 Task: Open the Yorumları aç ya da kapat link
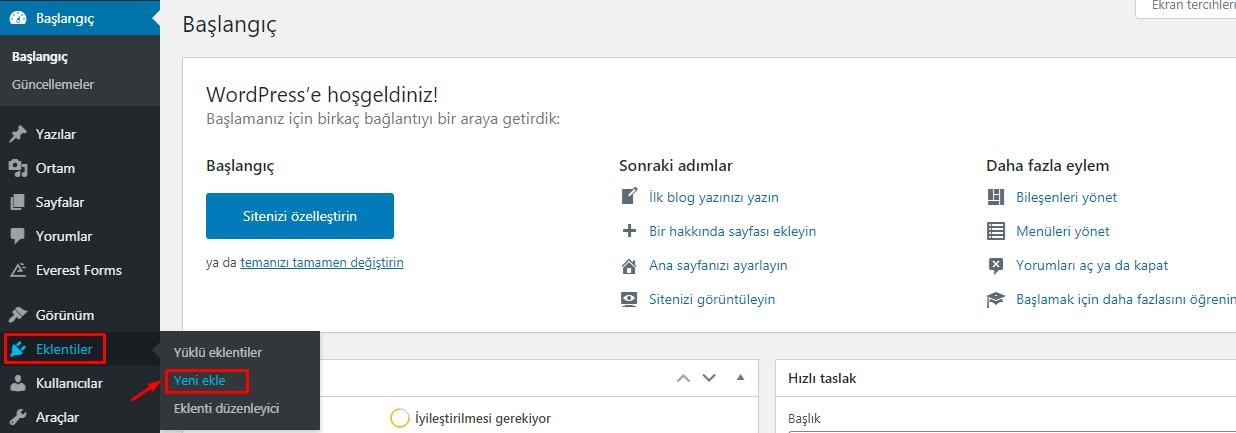click(x=1092, y=265)
